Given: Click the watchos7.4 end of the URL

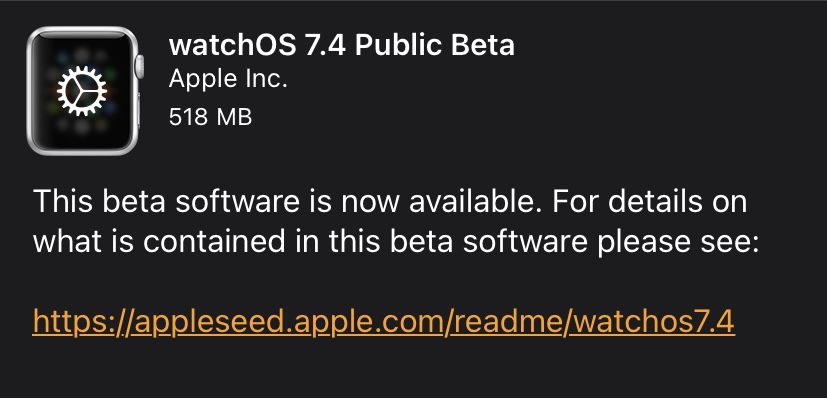Looking at the screenshot, I should (652, 321).
